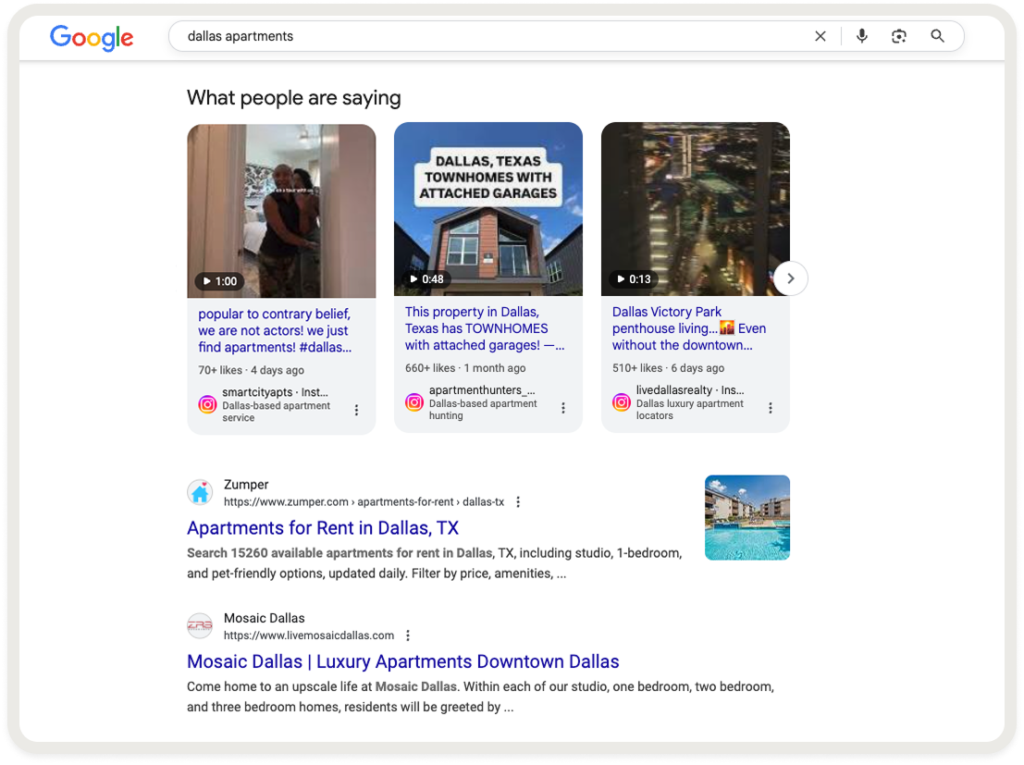This screenshot has width=1024, height=765.
Task: Click the Zumper house favicon
Action: click(x=200, y=493)
